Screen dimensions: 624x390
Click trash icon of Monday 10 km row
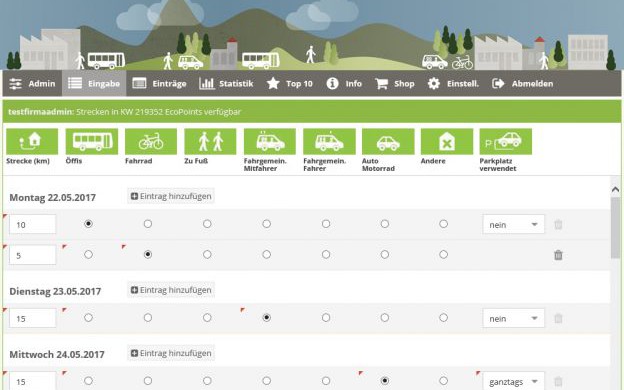point(558,224)
